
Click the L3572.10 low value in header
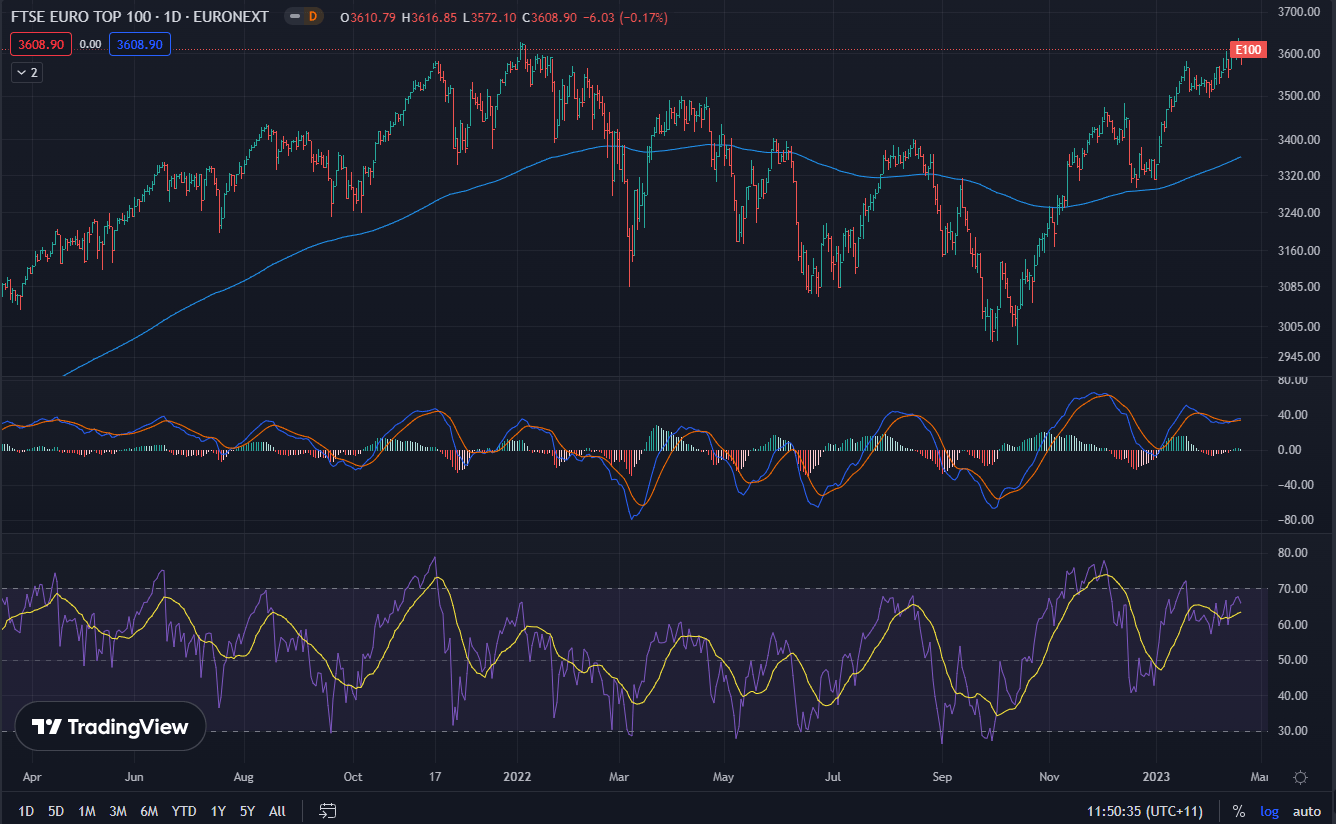tap(489, 18)
